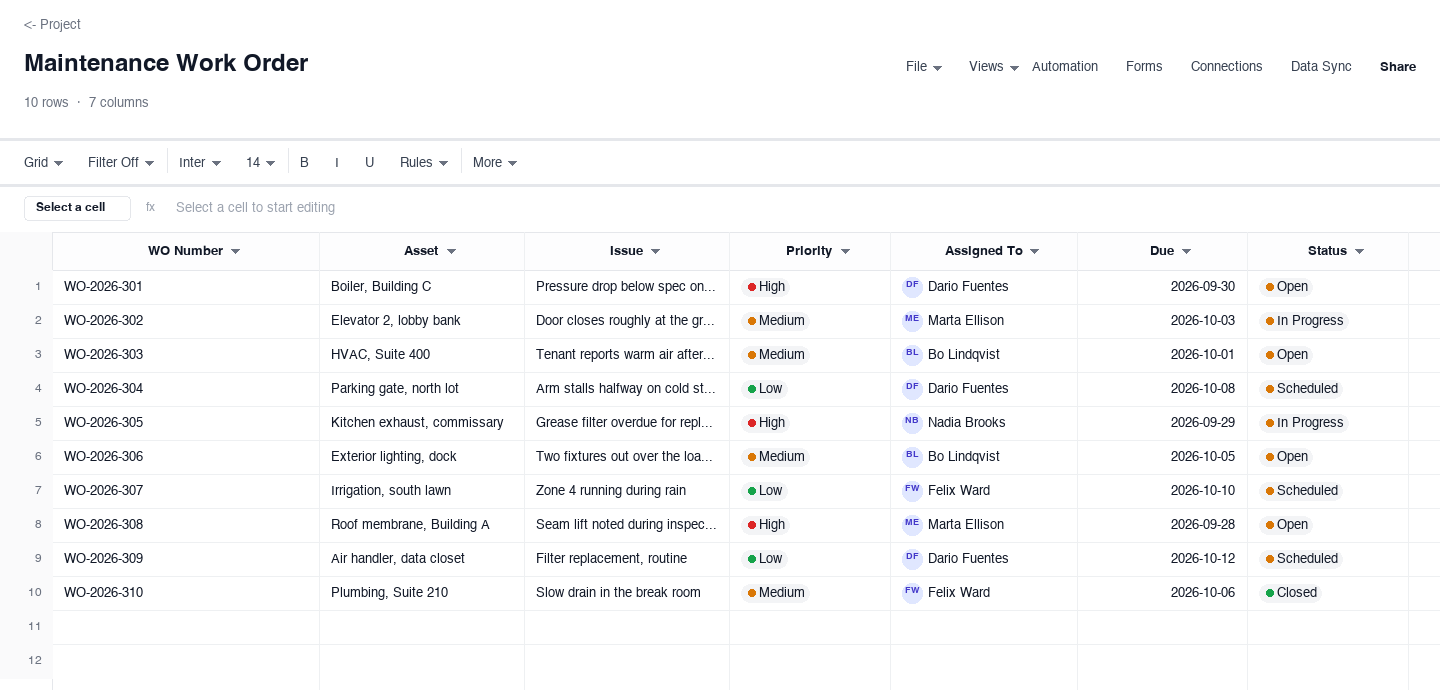
Task: Open the WO Number column dropdown arrow
Action: [236, 252]
